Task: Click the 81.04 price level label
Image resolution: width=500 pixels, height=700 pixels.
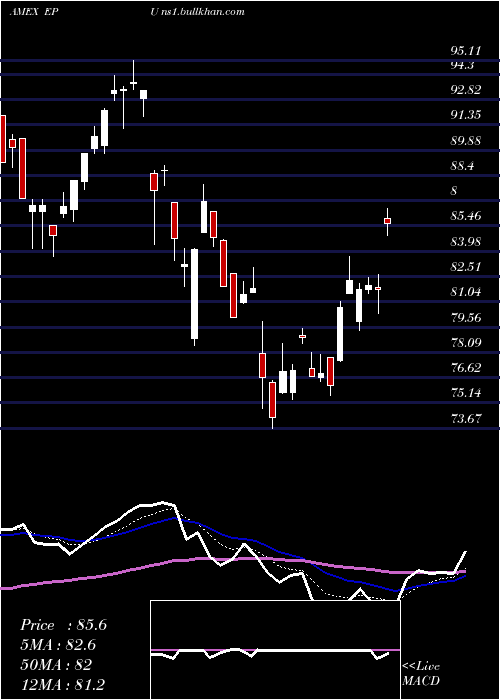Action: pos(466,292)
